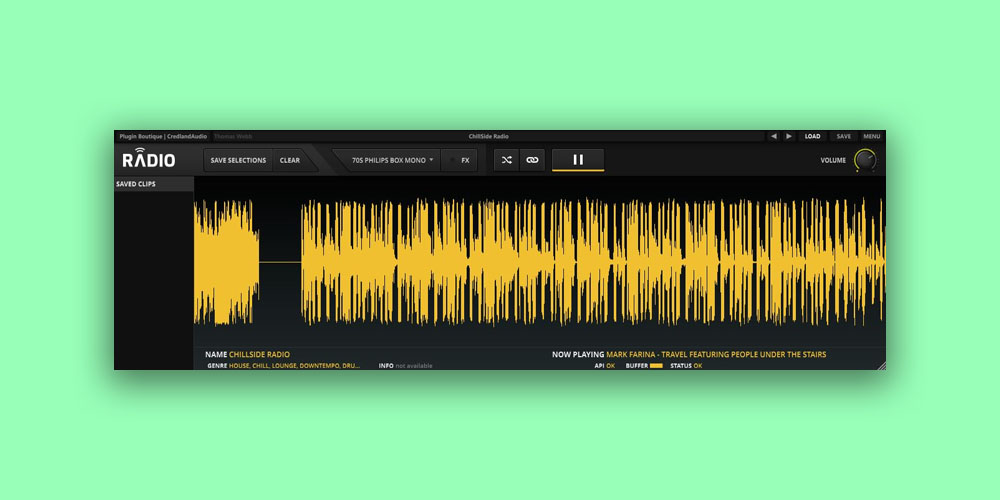Click Plugin Boutique | CredlandAudio title text
Screen dimensions: 1000x500
(163, 136)
